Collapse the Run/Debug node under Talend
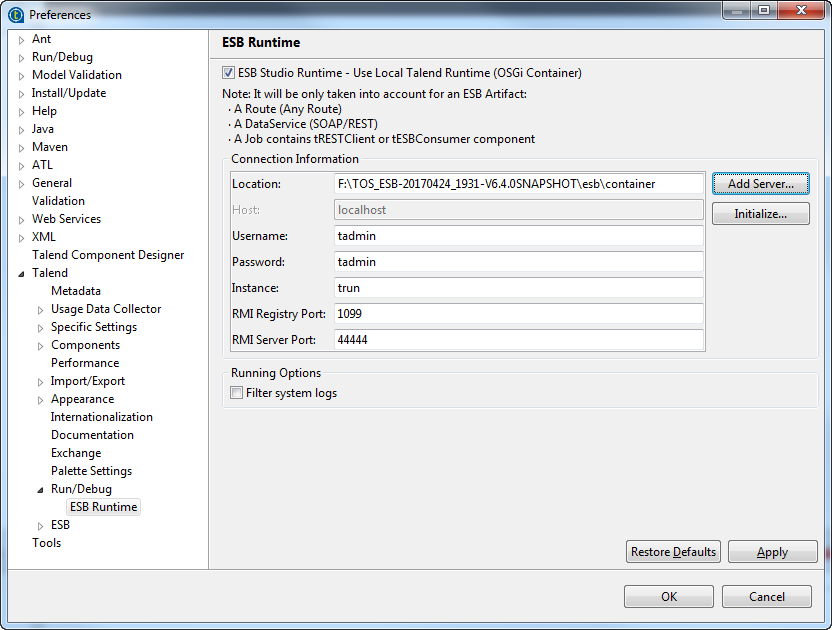The width and height of the screenshot is (832, 630). coord(40,490)
